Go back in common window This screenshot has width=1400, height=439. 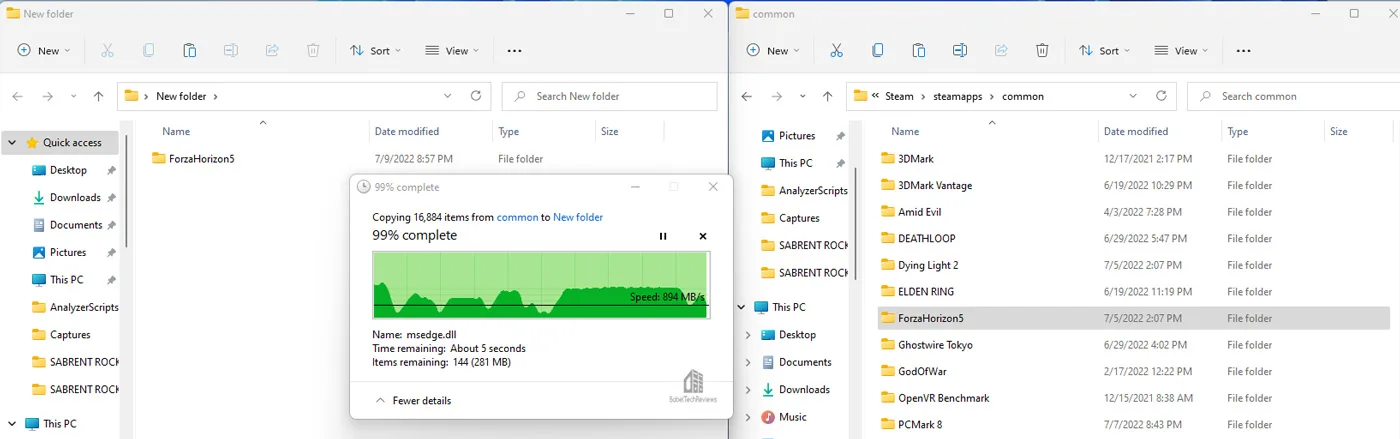(746, 96)
